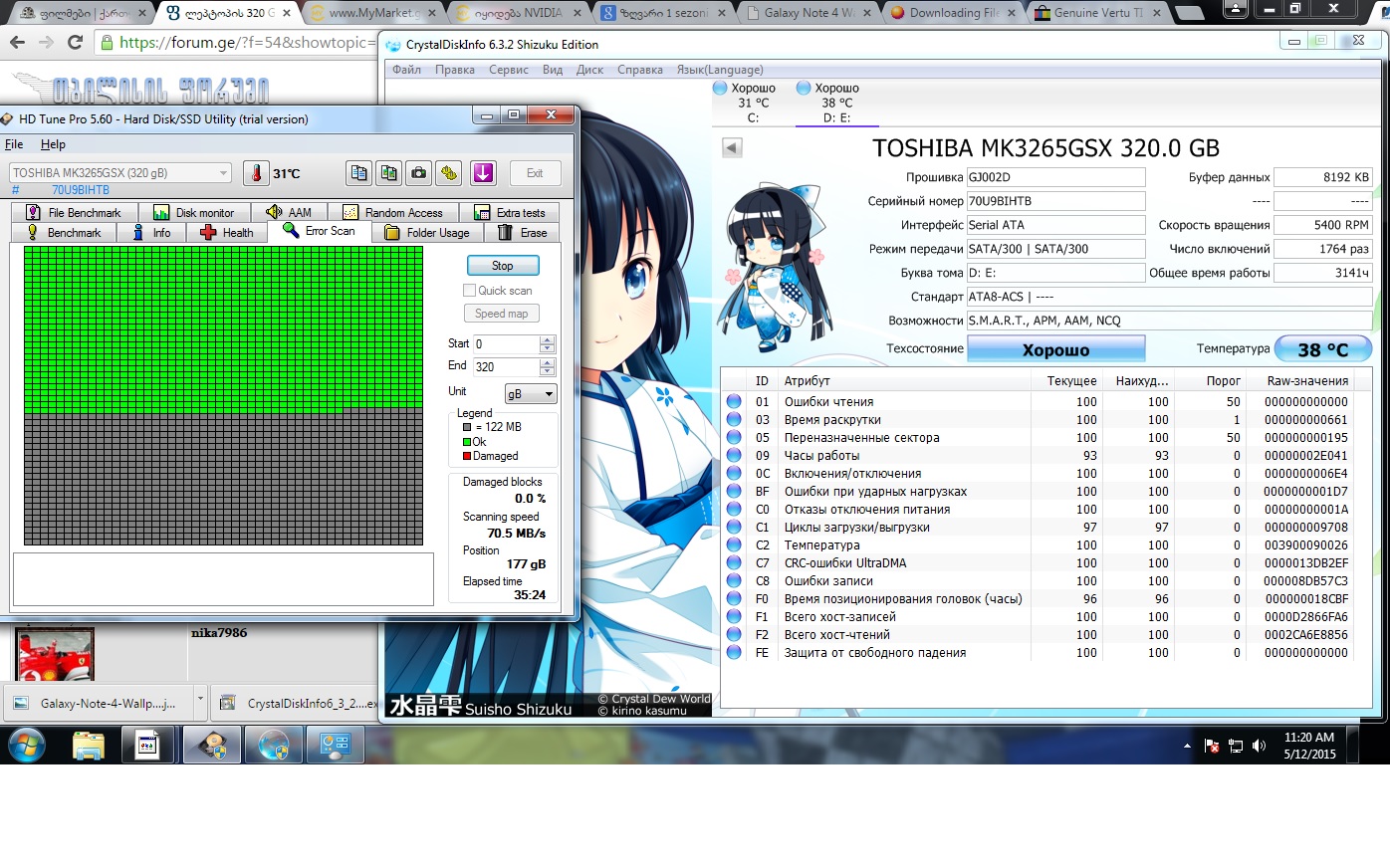
Task: Open the Сервис menu in CrystalDiskInfo
Action: [x=509, y=70]
